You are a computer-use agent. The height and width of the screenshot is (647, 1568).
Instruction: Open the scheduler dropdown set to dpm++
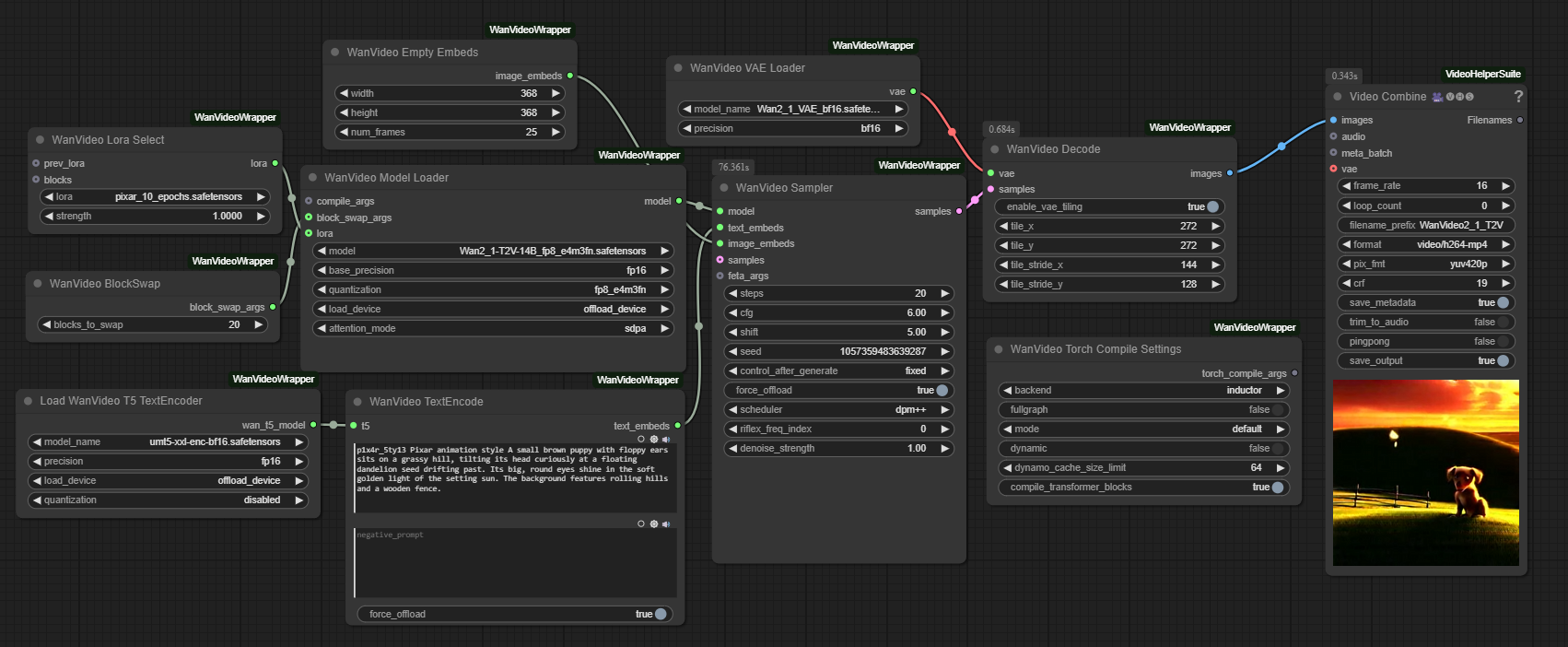click(838, 410)
